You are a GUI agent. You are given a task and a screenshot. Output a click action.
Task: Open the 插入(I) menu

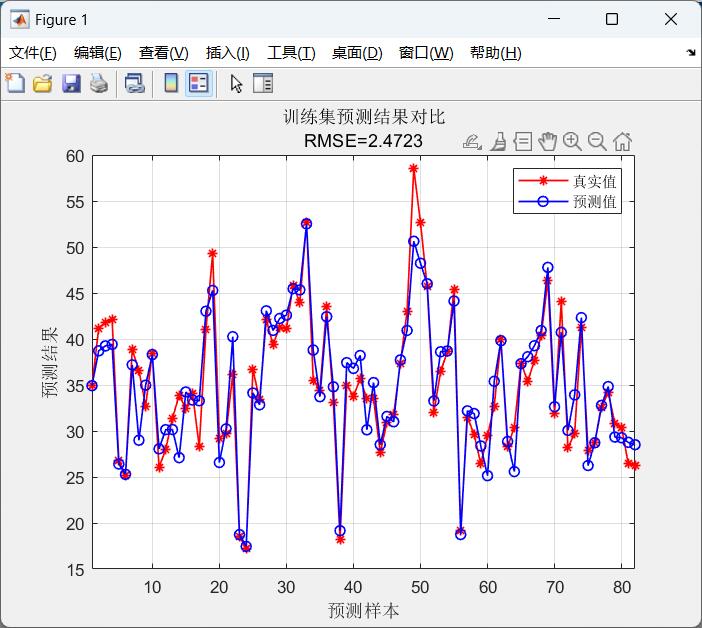227,53
